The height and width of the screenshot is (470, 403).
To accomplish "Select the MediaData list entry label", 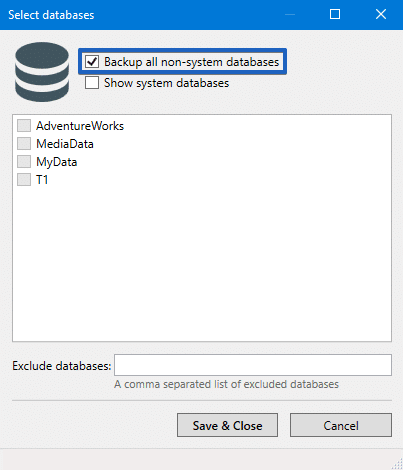I will click(65, 144).
